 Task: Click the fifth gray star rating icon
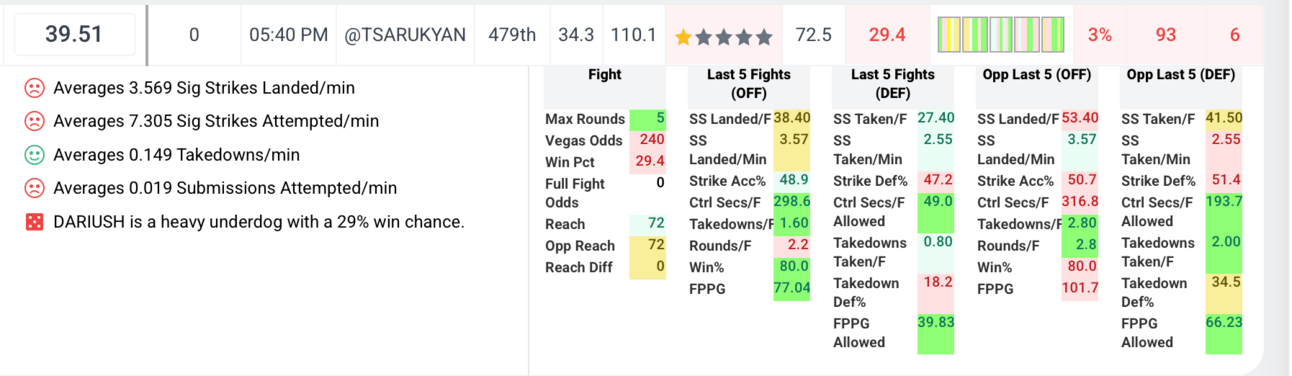point(765,37)
